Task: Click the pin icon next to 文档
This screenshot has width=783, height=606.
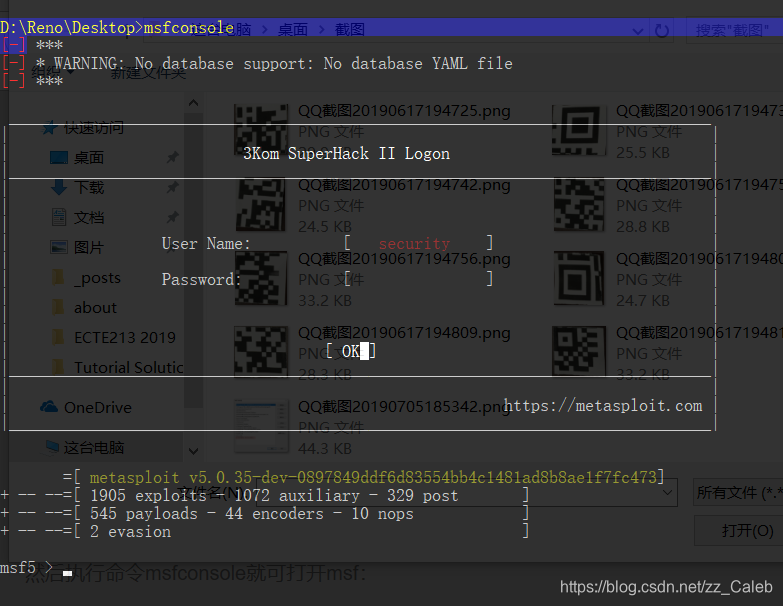Action: pos(173,217)
